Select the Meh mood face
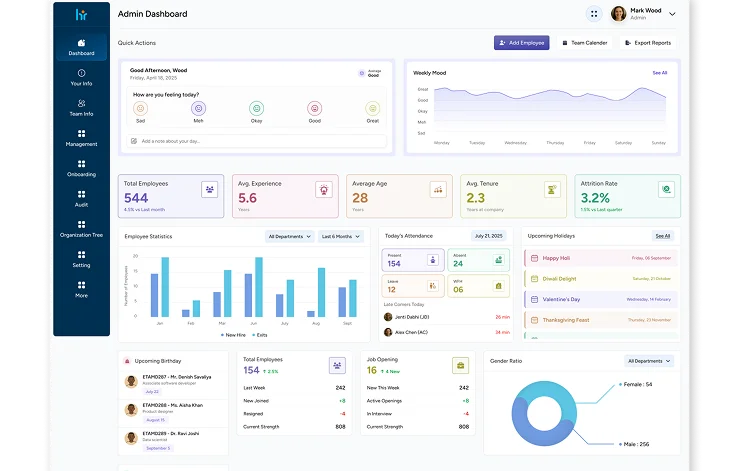Viewport: 739px width, 471px height. pyautogui.click(x=198, y=108)
